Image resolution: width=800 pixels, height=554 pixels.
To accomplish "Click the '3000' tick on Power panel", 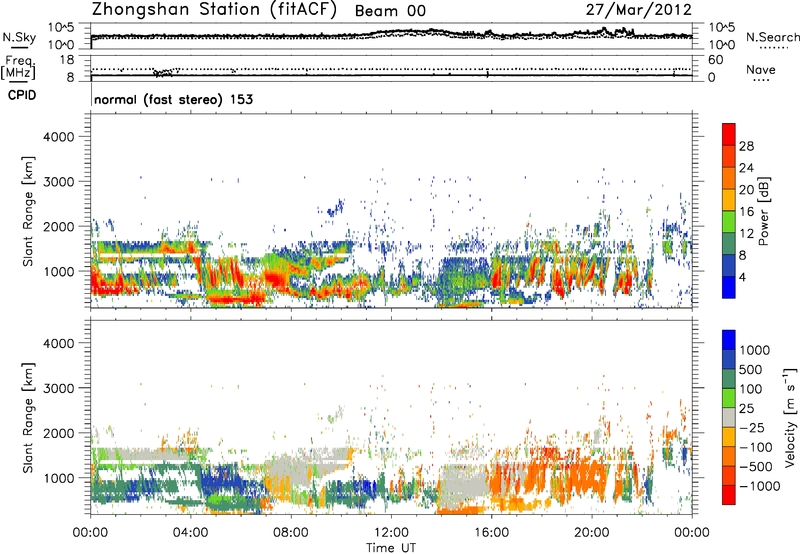I will tap(59, 182).
